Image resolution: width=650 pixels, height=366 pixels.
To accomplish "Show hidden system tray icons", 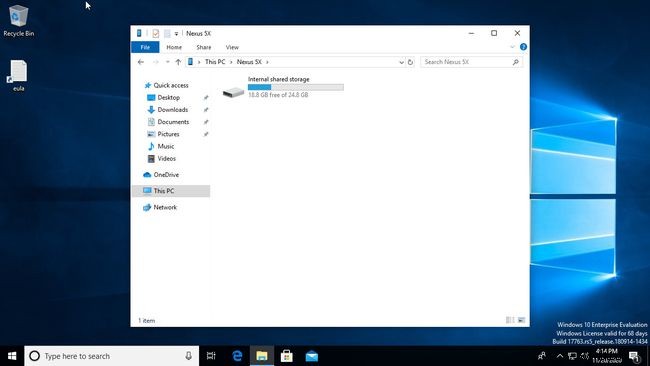I will [x=560, y=356].
